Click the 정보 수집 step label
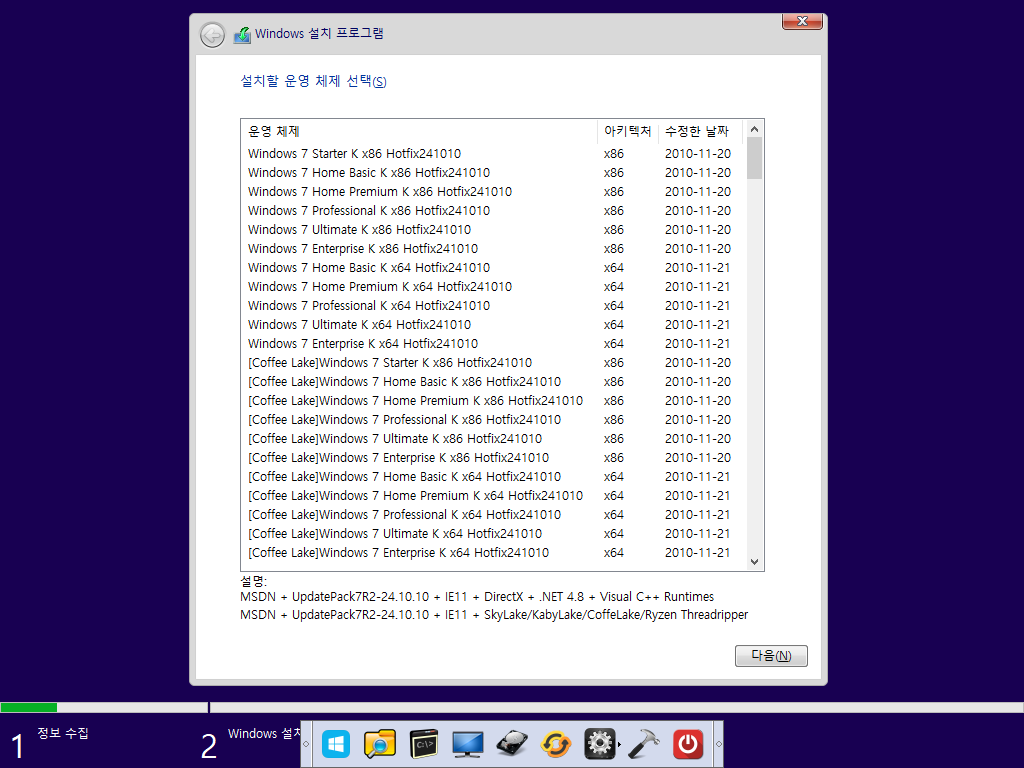This screenshot has width=1024, height=768. tap(63, 733)
